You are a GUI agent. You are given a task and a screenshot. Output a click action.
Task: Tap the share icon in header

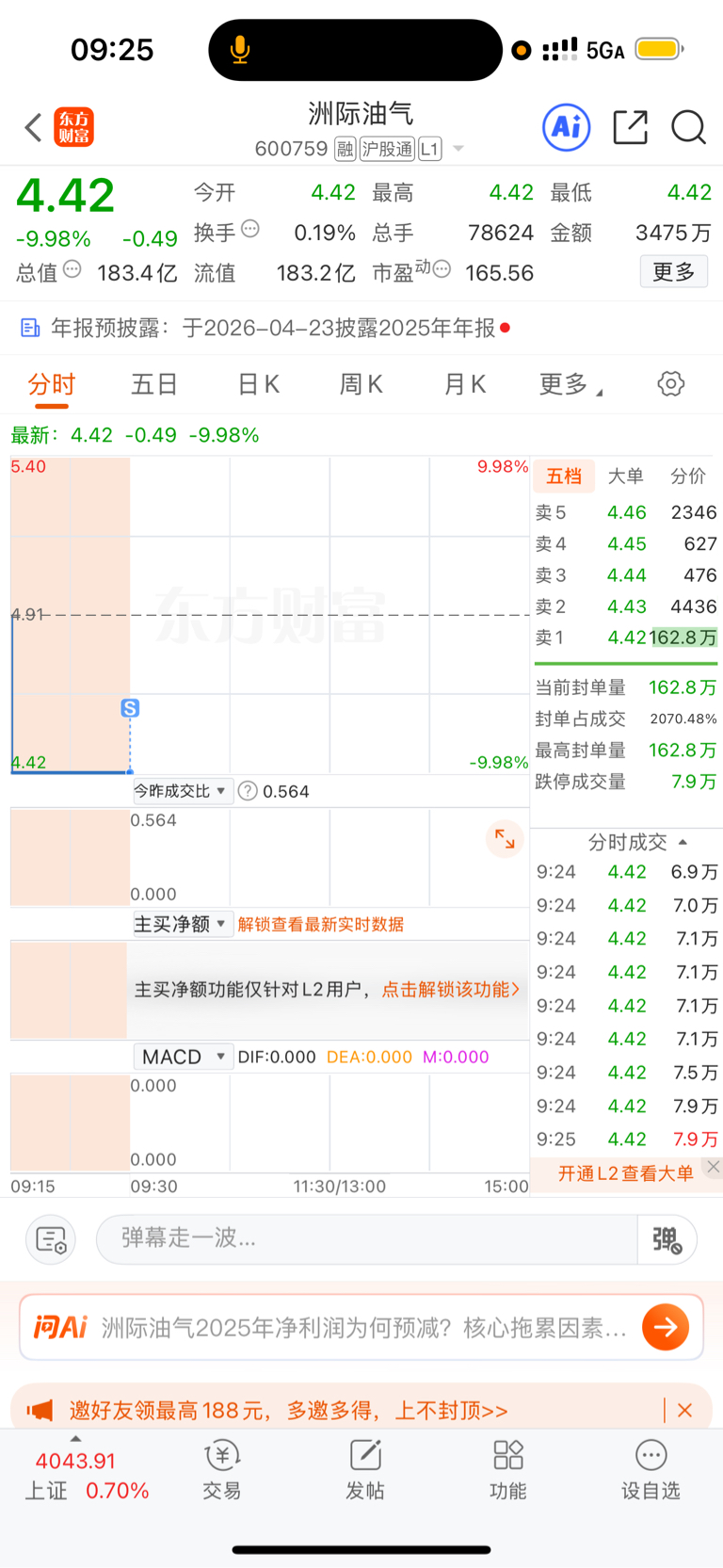630,127
